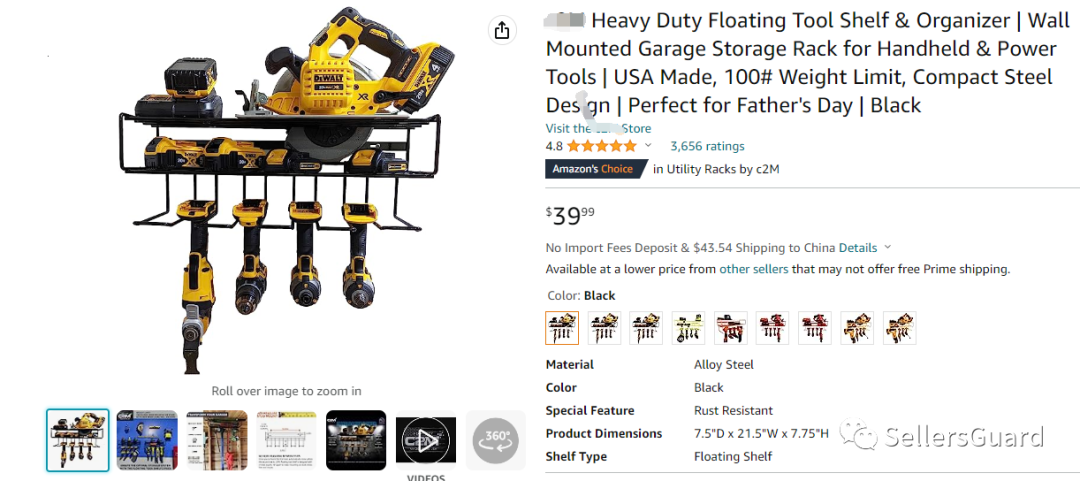The height and width of the screenshot is (481, 1080).
Task: Expand the shipping Details chevron
Action: coord(888,248)
